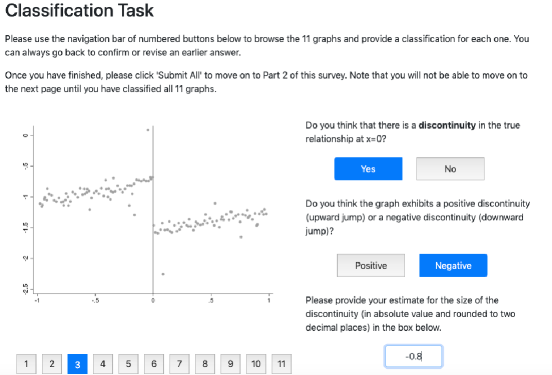Open the last graph, number 11
The height and width of the screenshot is (375, 552).
pyautogui.click(x=281, y=364)
